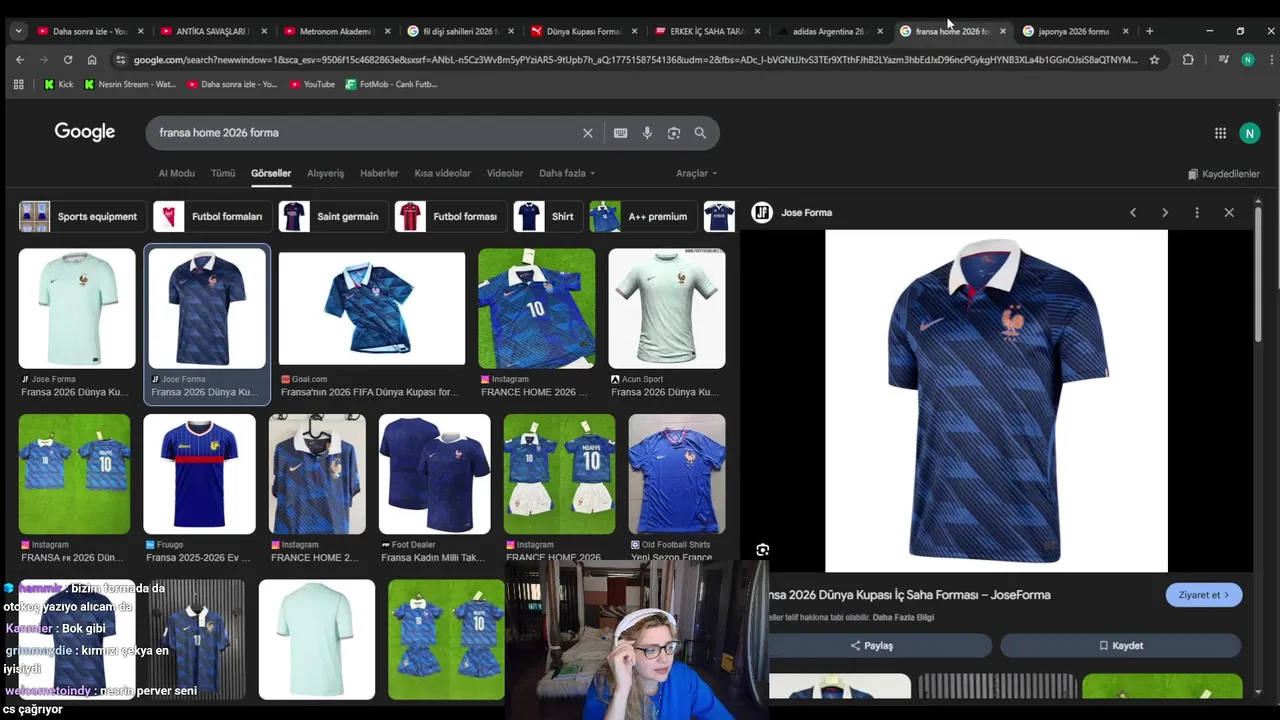Open Old Football Shirts jersey thumbnail
This screenshot has width=1280, height=720.
[x=677, y=474]
